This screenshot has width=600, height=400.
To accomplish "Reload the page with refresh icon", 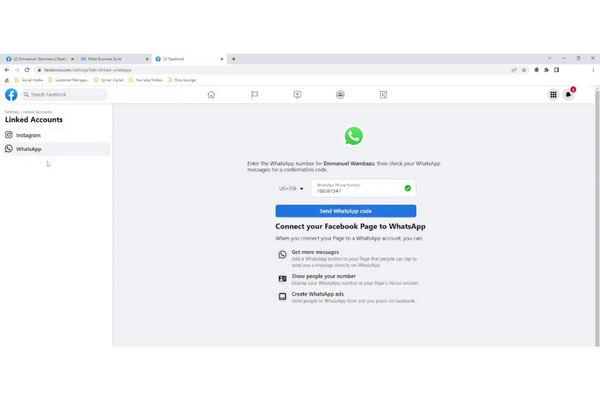I will (27, 70).
